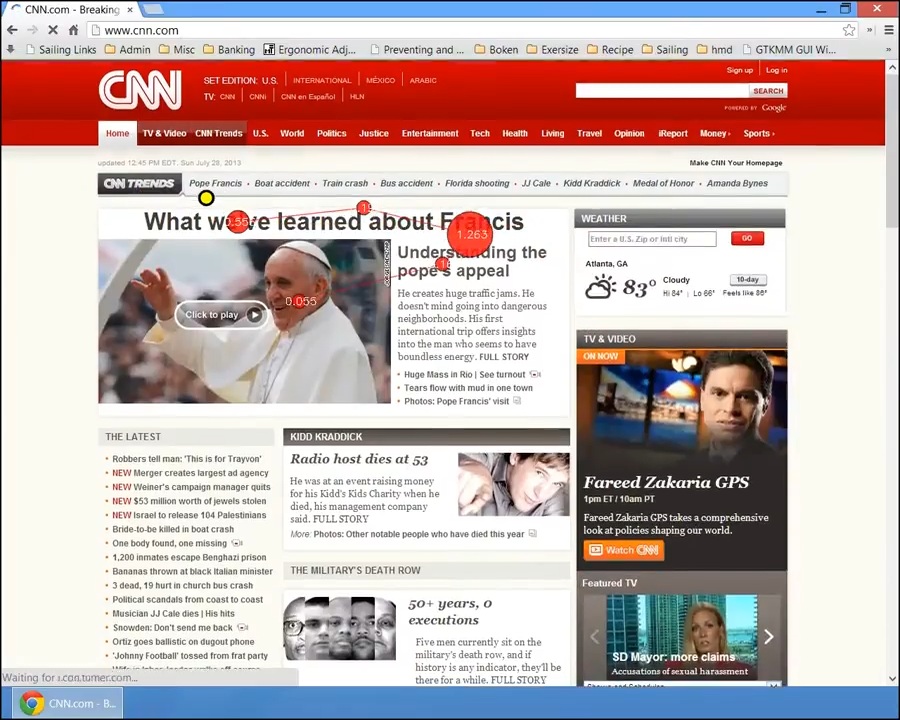Open the hmd bookmarks folder
This screenshot has width=900, height=720.
pyautogui.click(x=715, y=50)
